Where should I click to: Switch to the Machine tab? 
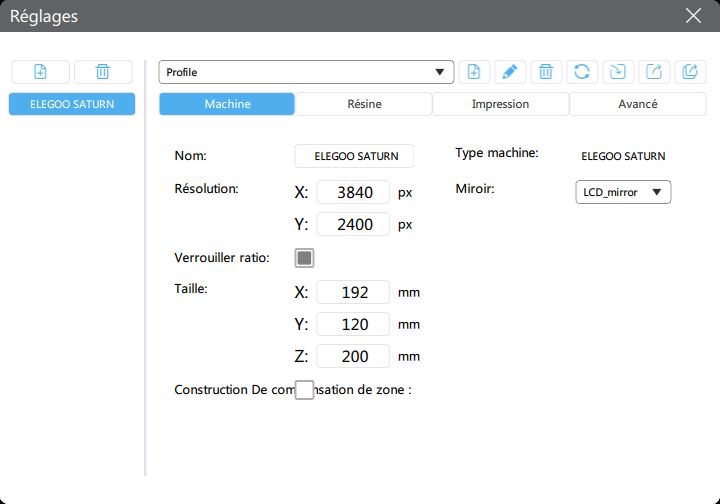tap(227, 104)
